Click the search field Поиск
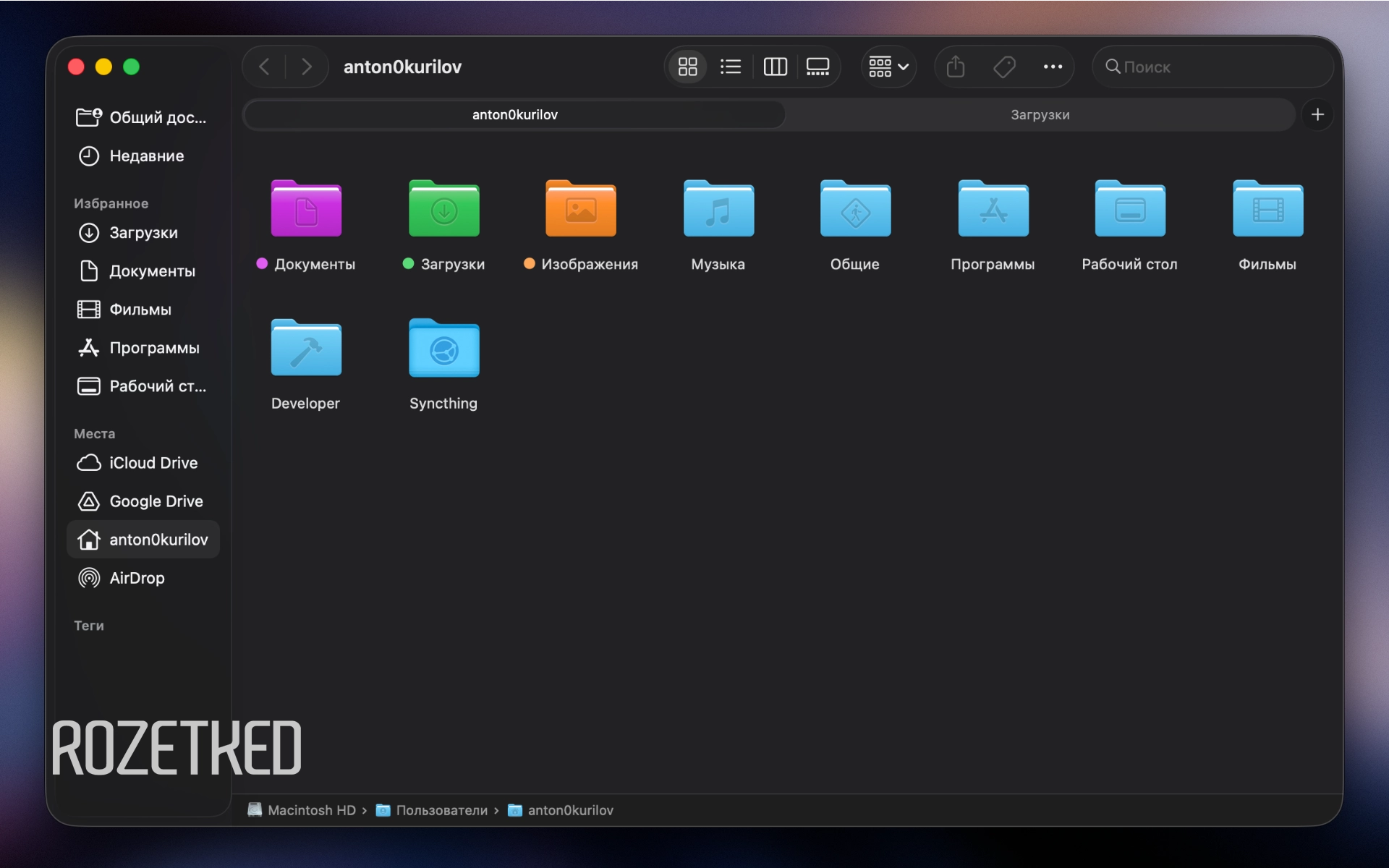 tap(1213, 67)
